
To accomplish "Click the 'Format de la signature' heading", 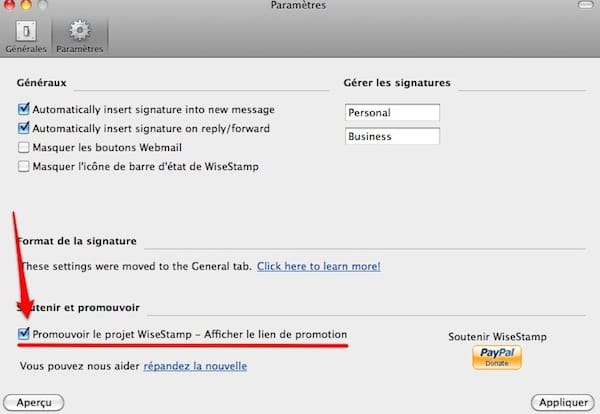I will tap(76, 242).
